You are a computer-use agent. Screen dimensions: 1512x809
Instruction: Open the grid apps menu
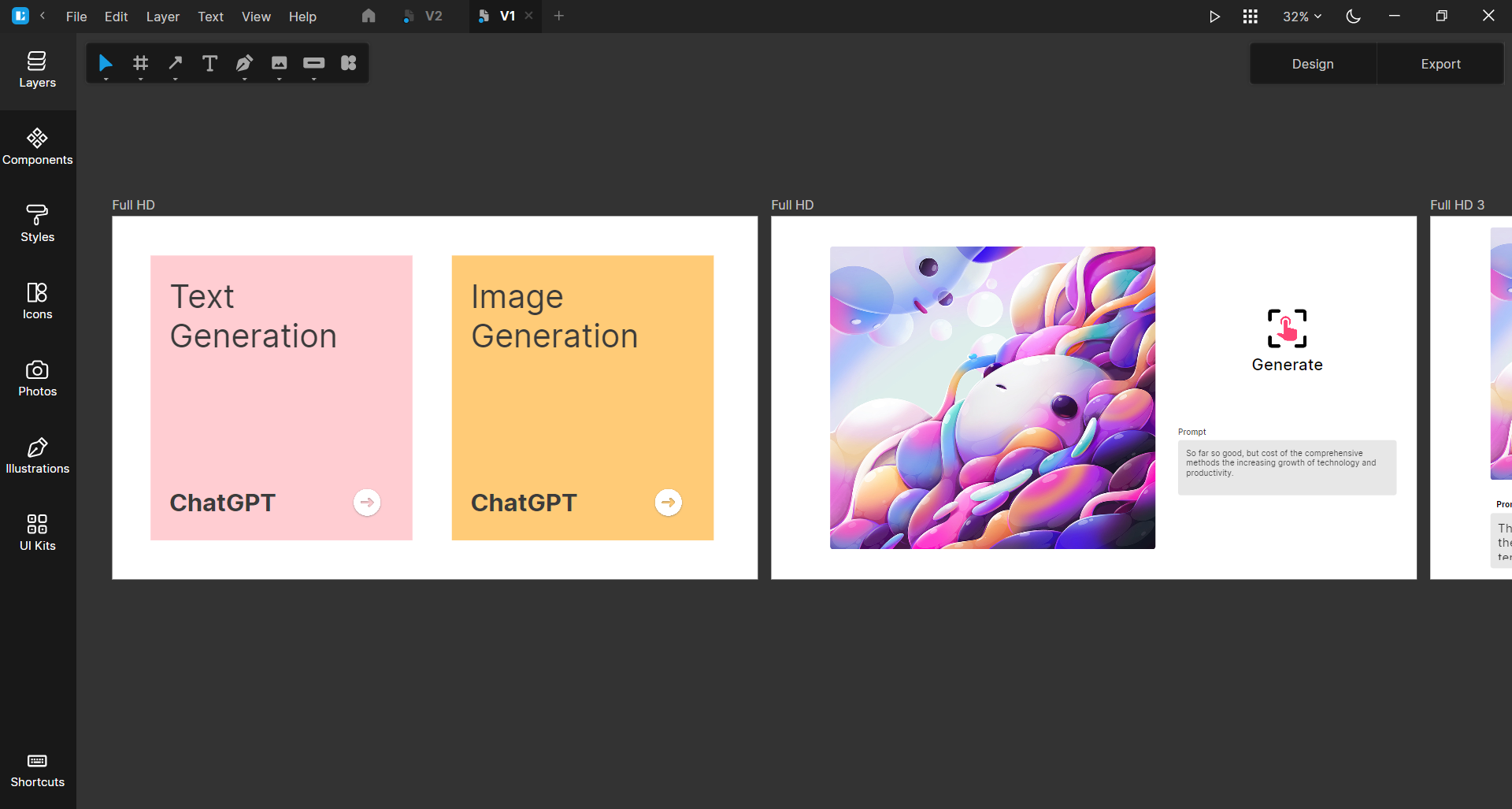coord(1250,17)
